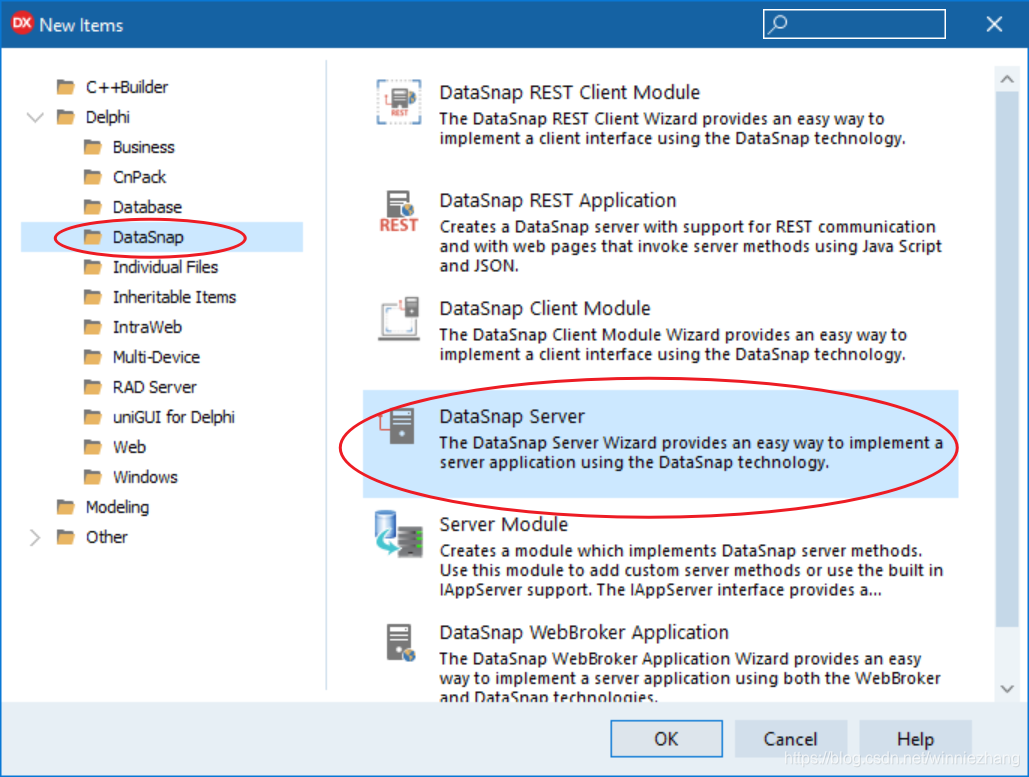
Task: Click the OK button
Action: pyautogui.click(x=666, y=739)
